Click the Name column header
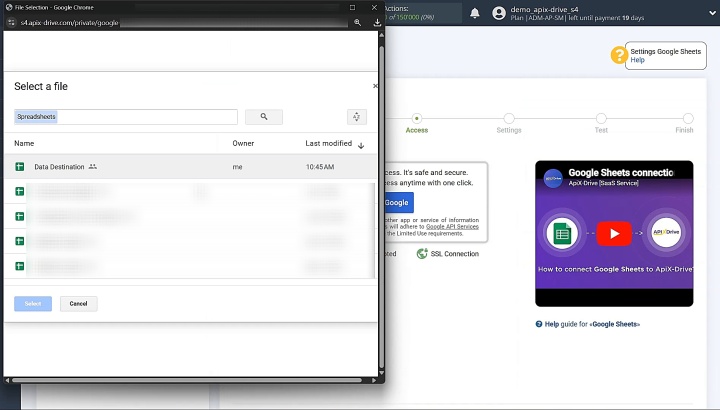Image resolution: width=720 pixels, height=410 pixels. point(24,143)
